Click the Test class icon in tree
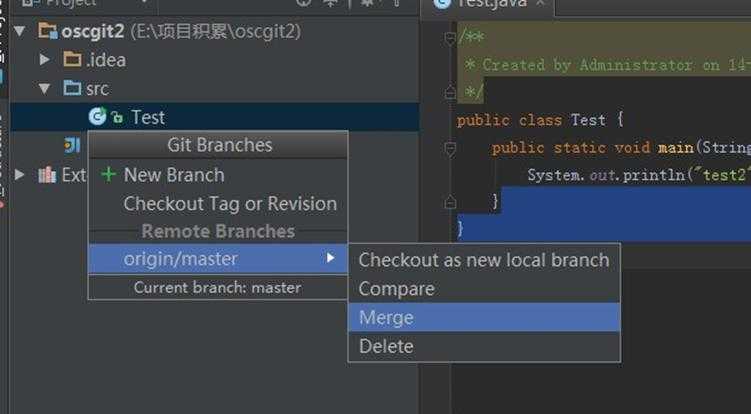 click(97, 116)
